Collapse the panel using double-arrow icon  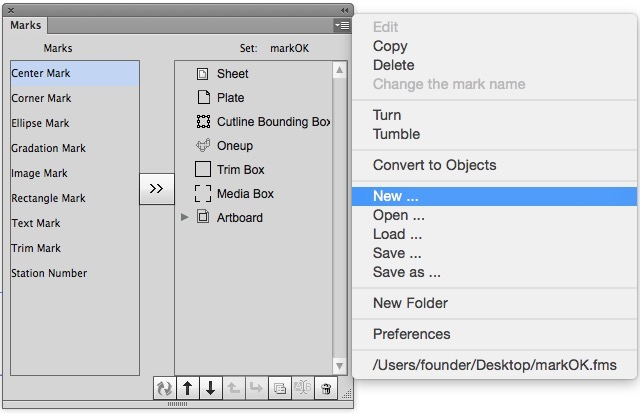pyautogui.click(x=345, y=9)
